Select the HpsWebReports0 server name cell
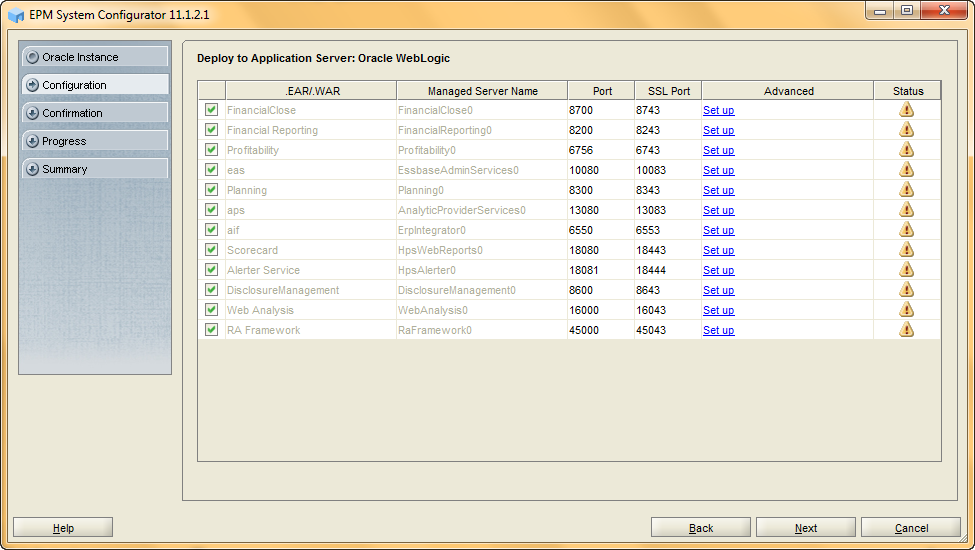The image size is (975, 550). click(x=482, y=250)
